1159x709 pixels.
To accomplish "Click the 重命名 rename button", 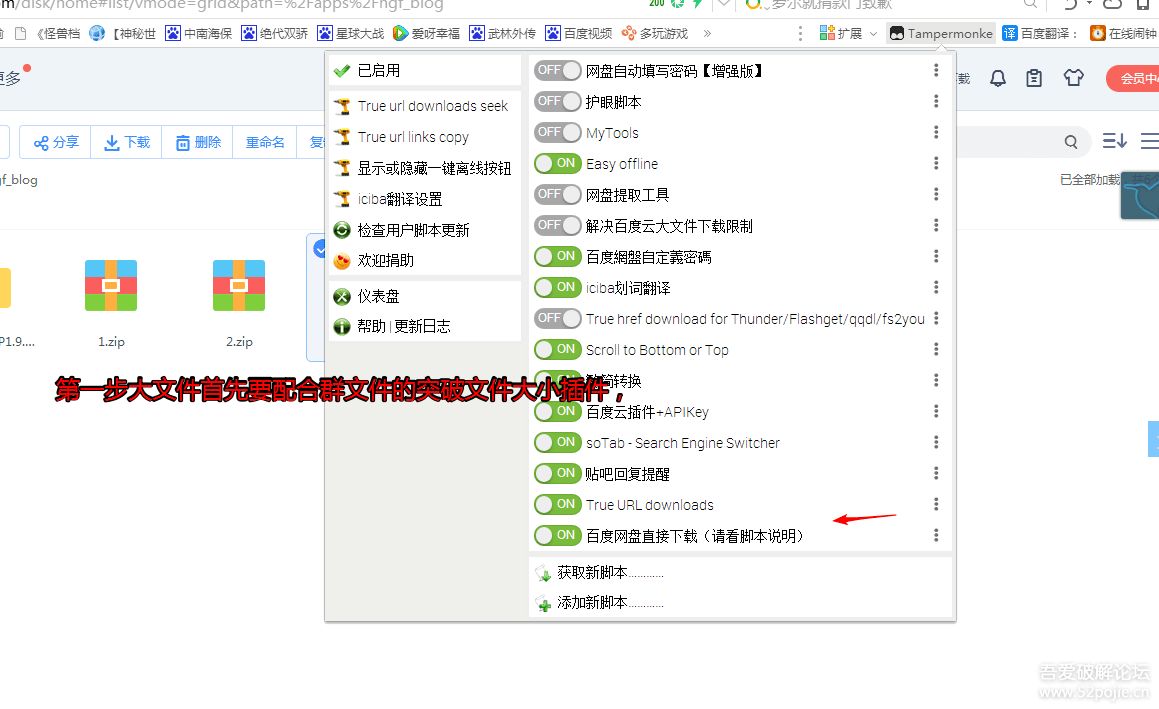I will (265, 142).
